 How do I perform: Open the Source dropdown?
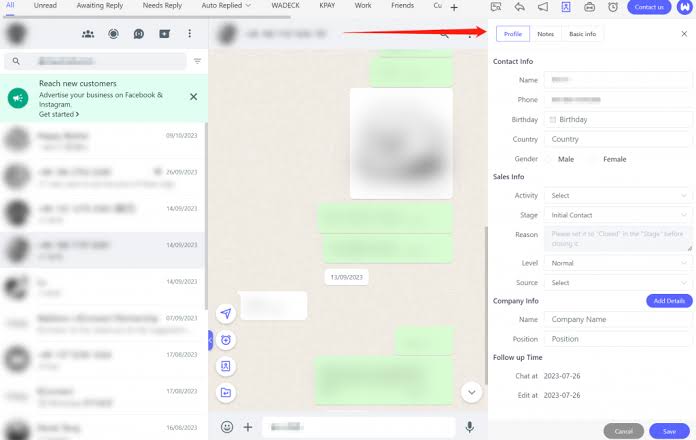pyautogui.click(x=618, y=282)
